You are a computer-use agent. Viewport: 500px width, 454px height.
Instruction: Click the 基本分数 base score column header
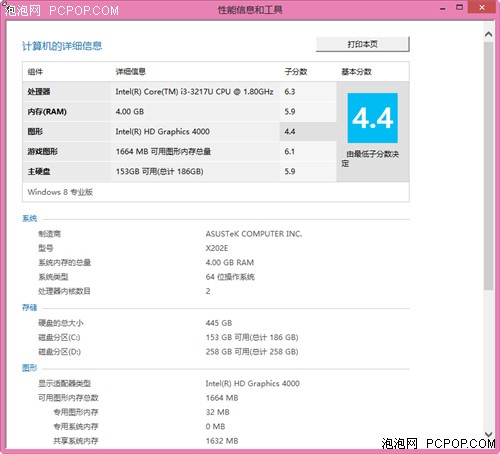(356, 72)
